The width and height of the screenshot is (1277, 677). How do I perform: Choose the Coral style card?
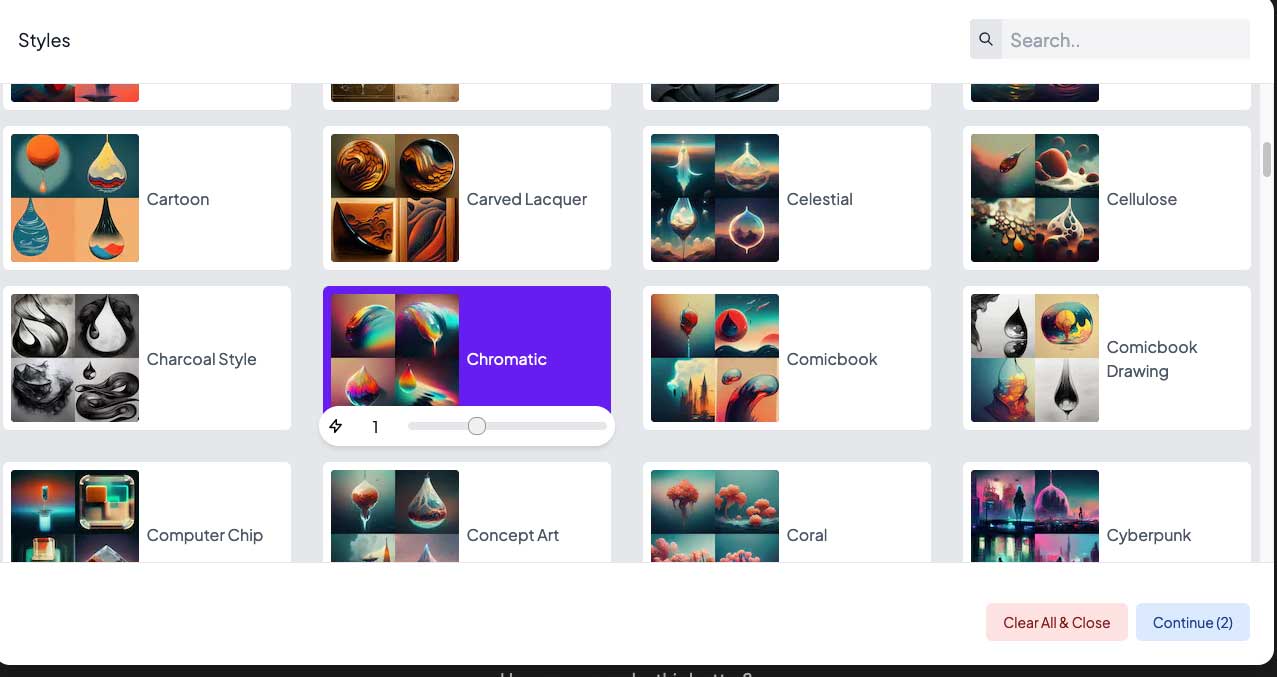(787, 512)
